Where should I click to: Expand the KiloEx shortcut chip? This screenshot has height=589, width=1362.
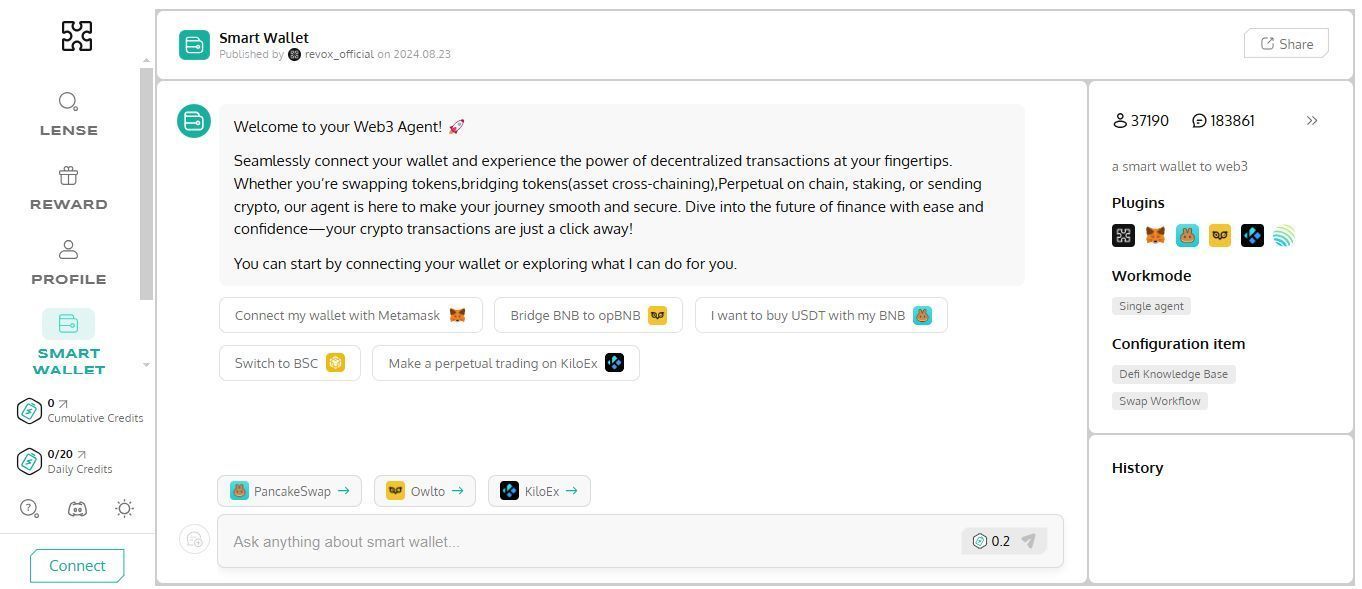pyautogui.click(x=539, y=491)
